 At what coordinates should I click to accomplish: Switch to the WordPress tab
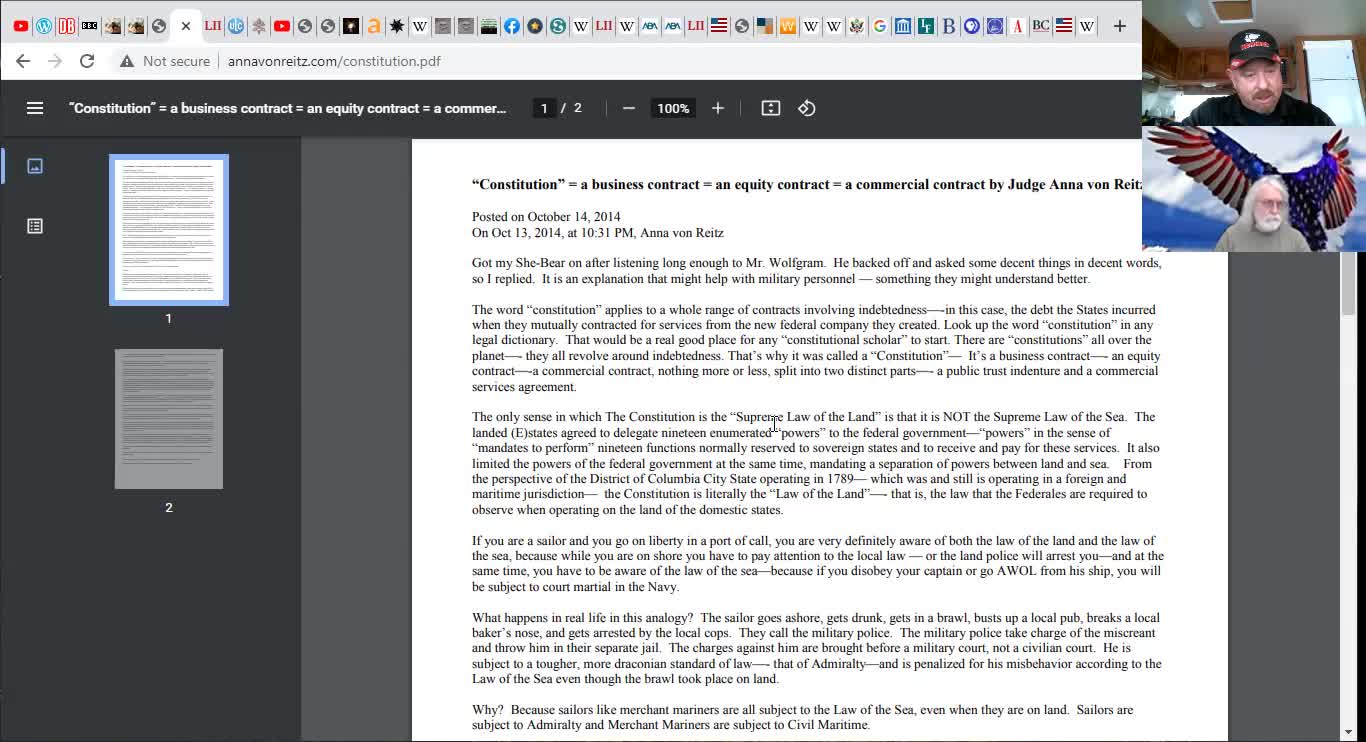44,26
